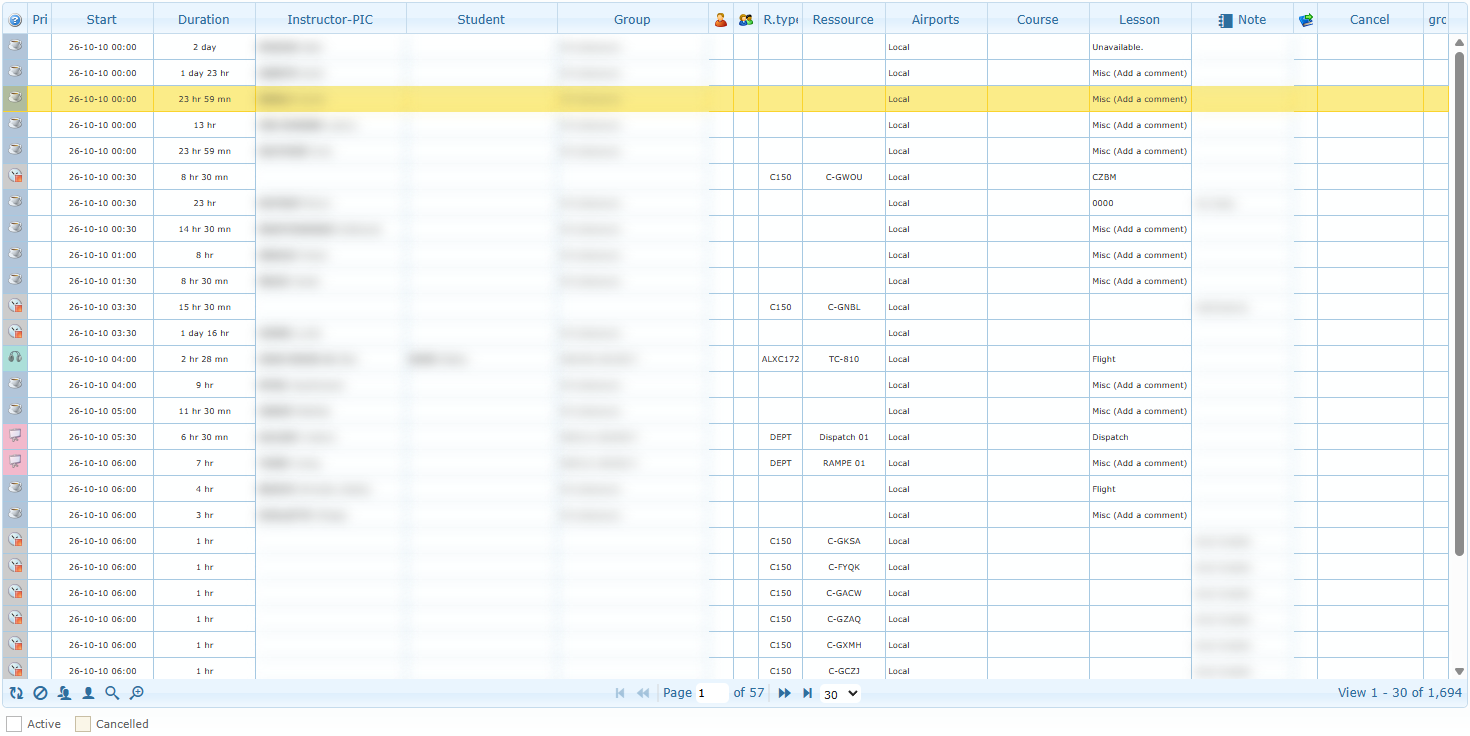Click the single person icon column header

click(721, 19)
